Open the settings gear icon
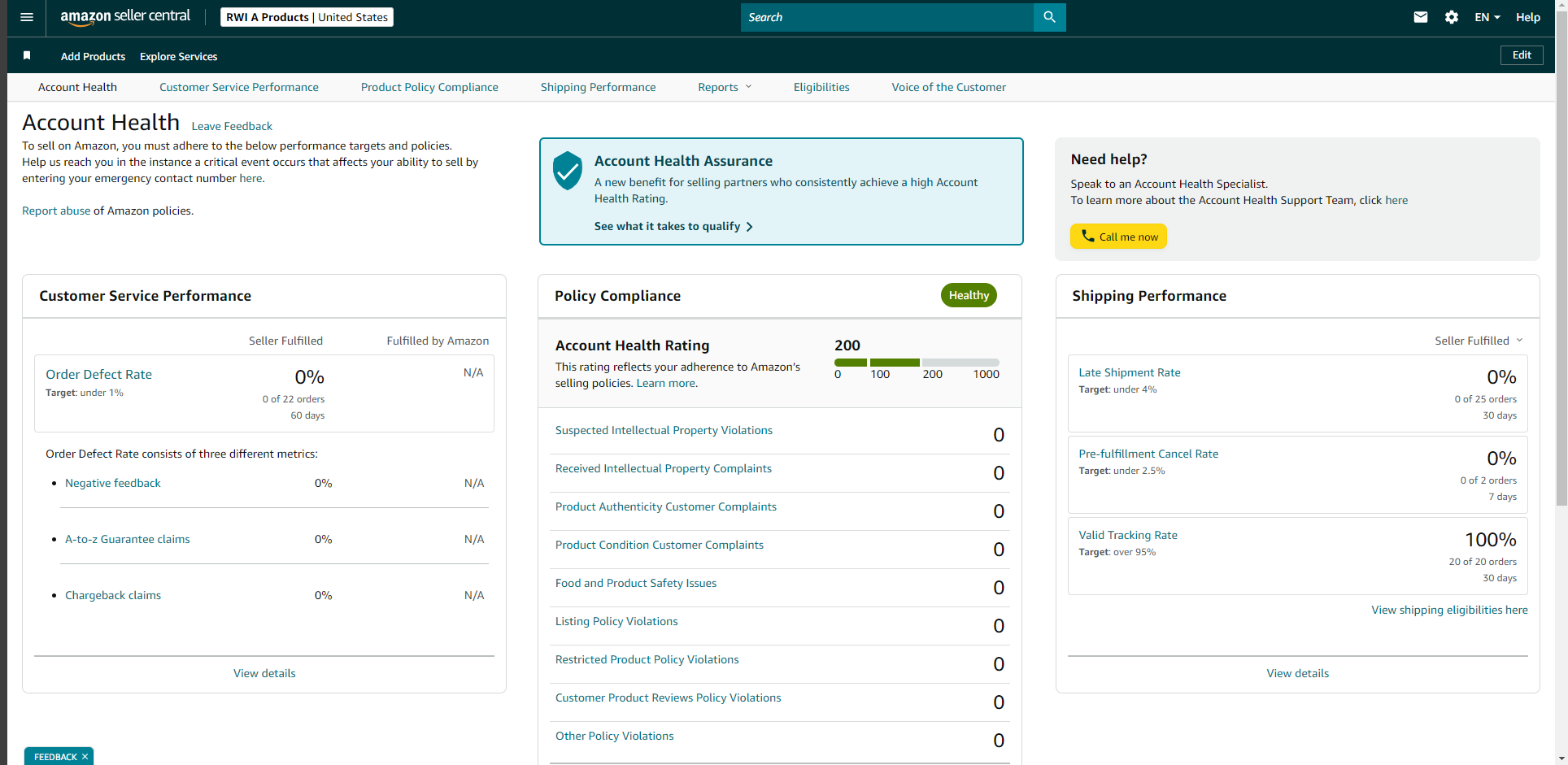1568x765 pixels. [x=1452, y=17]
